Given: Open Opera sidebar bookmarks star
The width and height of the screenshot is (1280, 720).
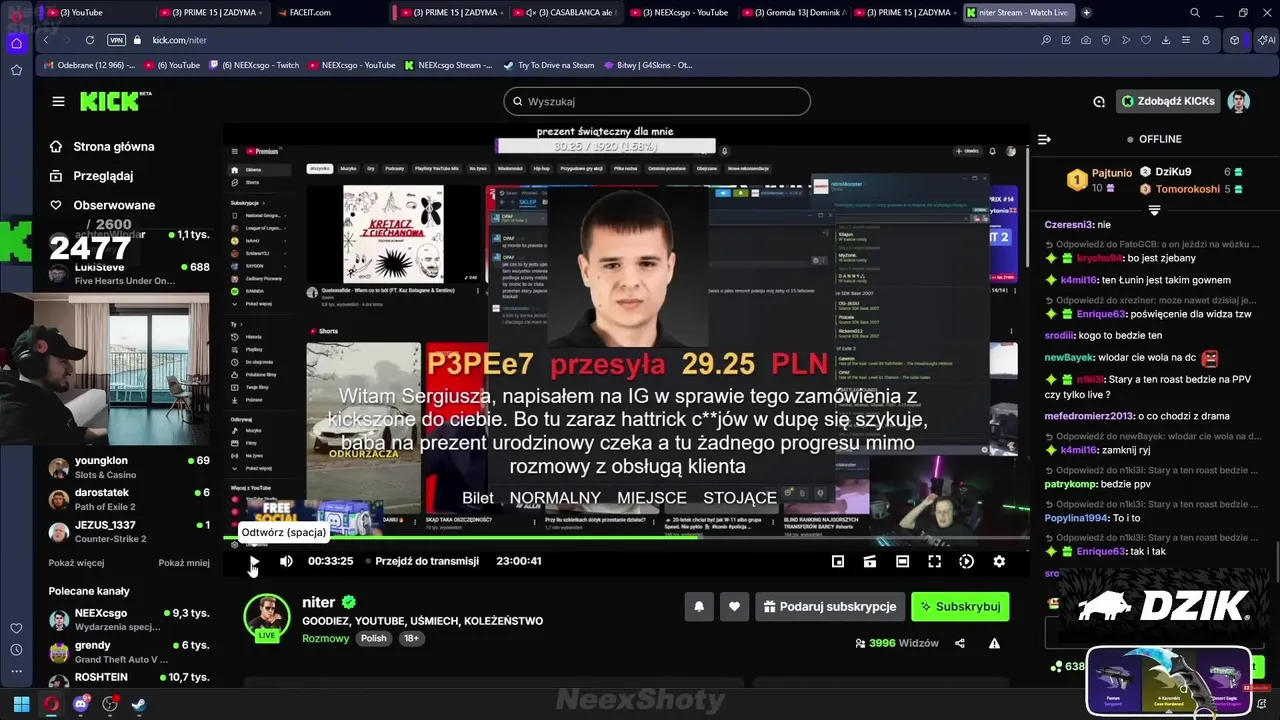Looking at the screenshot, I should click(x=16, y=70).
